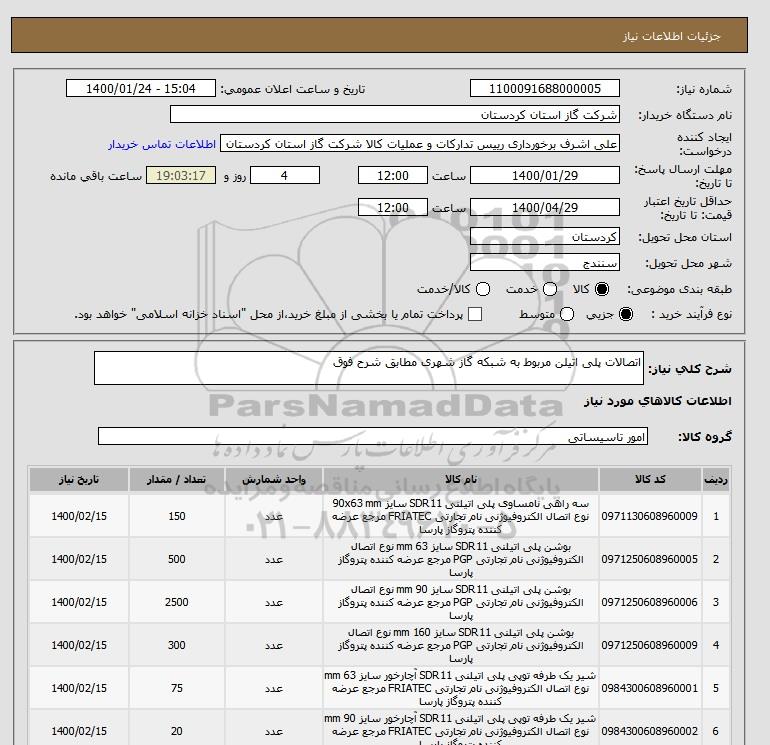The image size is (770, 745).
Task: Click product code 0971130608960009
Action: (649, 516)
